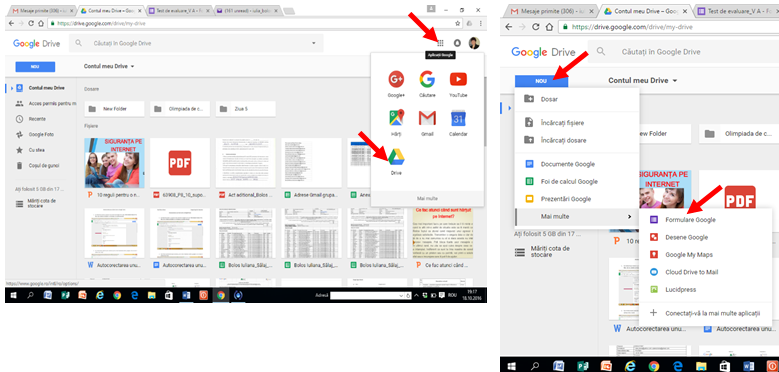Image resolution: width=779 pixels, height=372 pixels.
Task: Choose Dosar in the NOU menu
Action: click(577, 99)
